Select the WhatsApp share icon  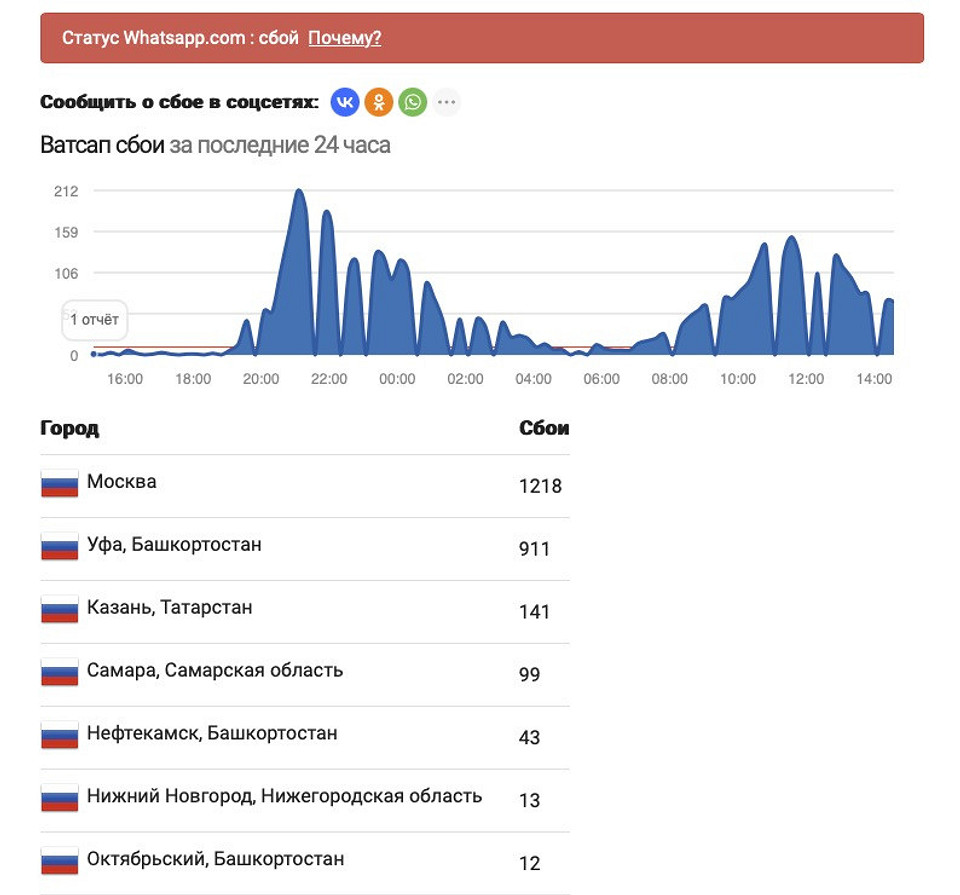pyautogui.click(x=410, y=101)
